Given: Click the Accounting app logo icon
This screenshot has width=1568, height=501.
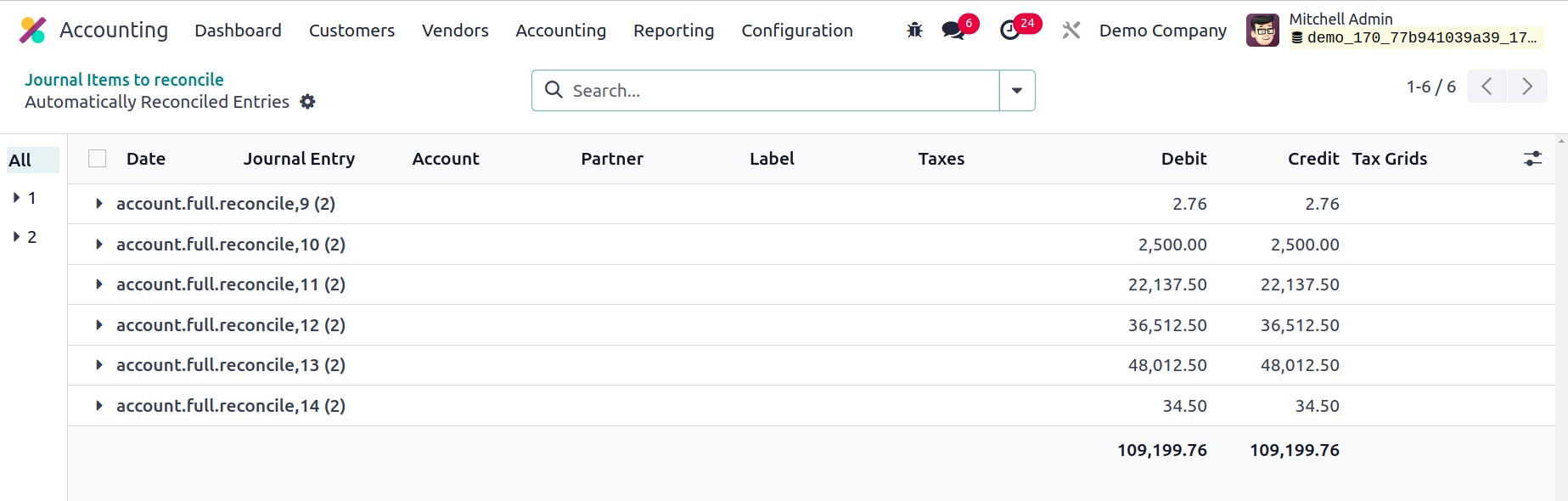Looking at the screenshot, I should (32, 31).
